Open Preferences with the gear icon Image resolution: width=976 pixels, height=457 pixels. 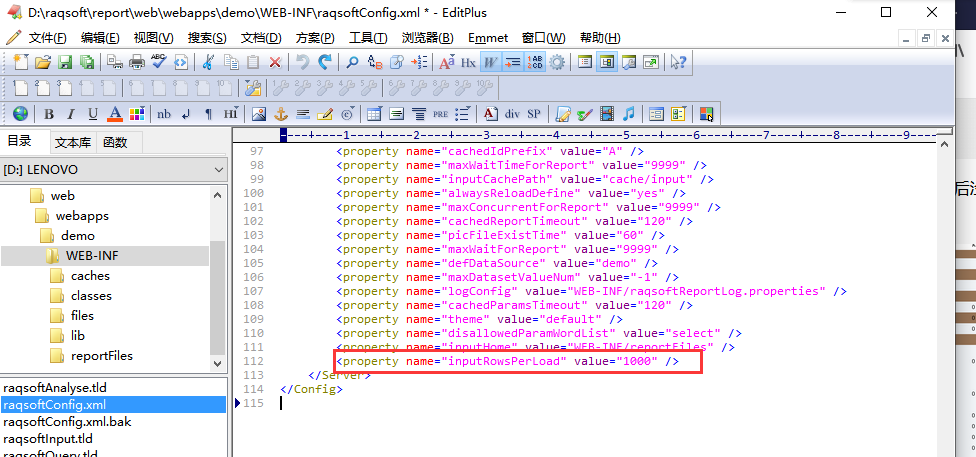(x=557, y=62)
